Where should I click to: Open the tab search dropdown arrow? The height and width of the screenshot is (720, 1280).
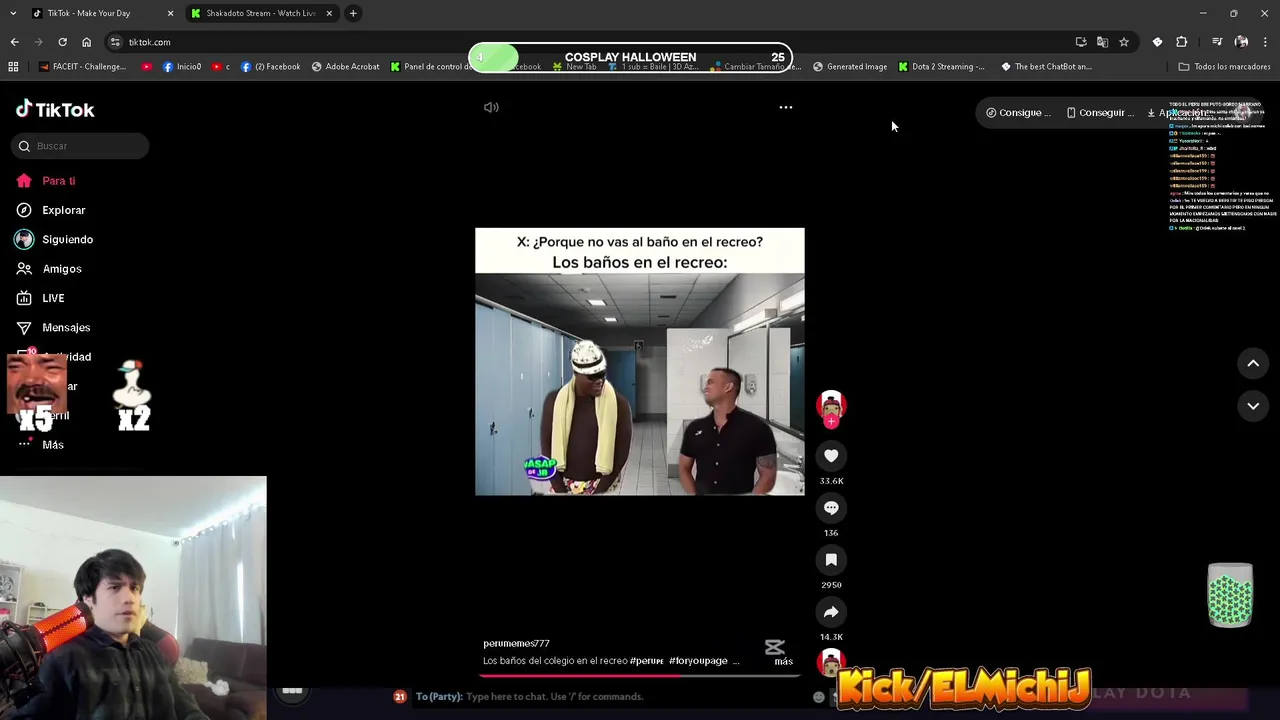[13, 13]
